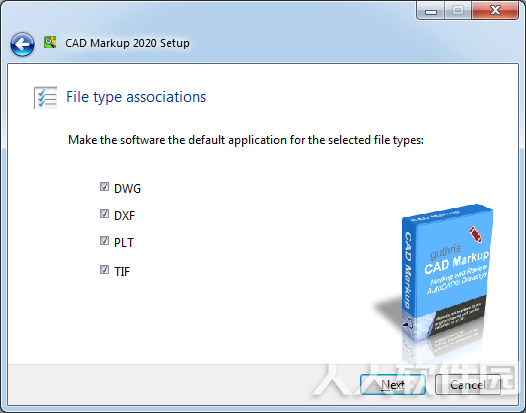The image size is (526, 413).
Task: Click the "File type associations" heading
Action: point(136,97)
